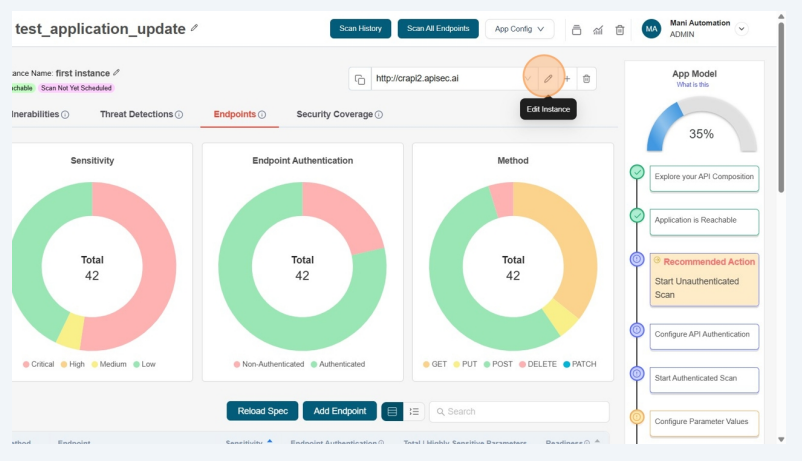
Task: Click the archive icon beside App Config
Action: click(576, 30)
